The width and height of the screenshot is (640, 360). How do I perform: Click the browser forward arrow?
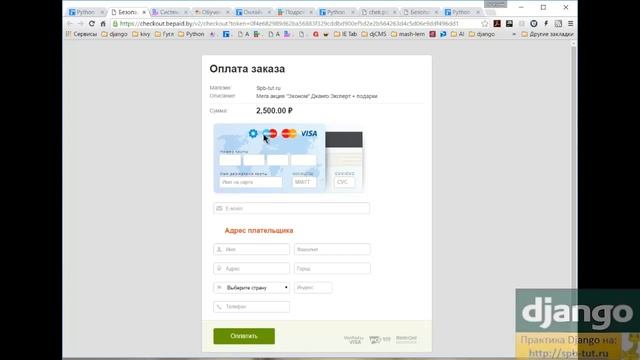pyautogui.click(x=80, y=24)
